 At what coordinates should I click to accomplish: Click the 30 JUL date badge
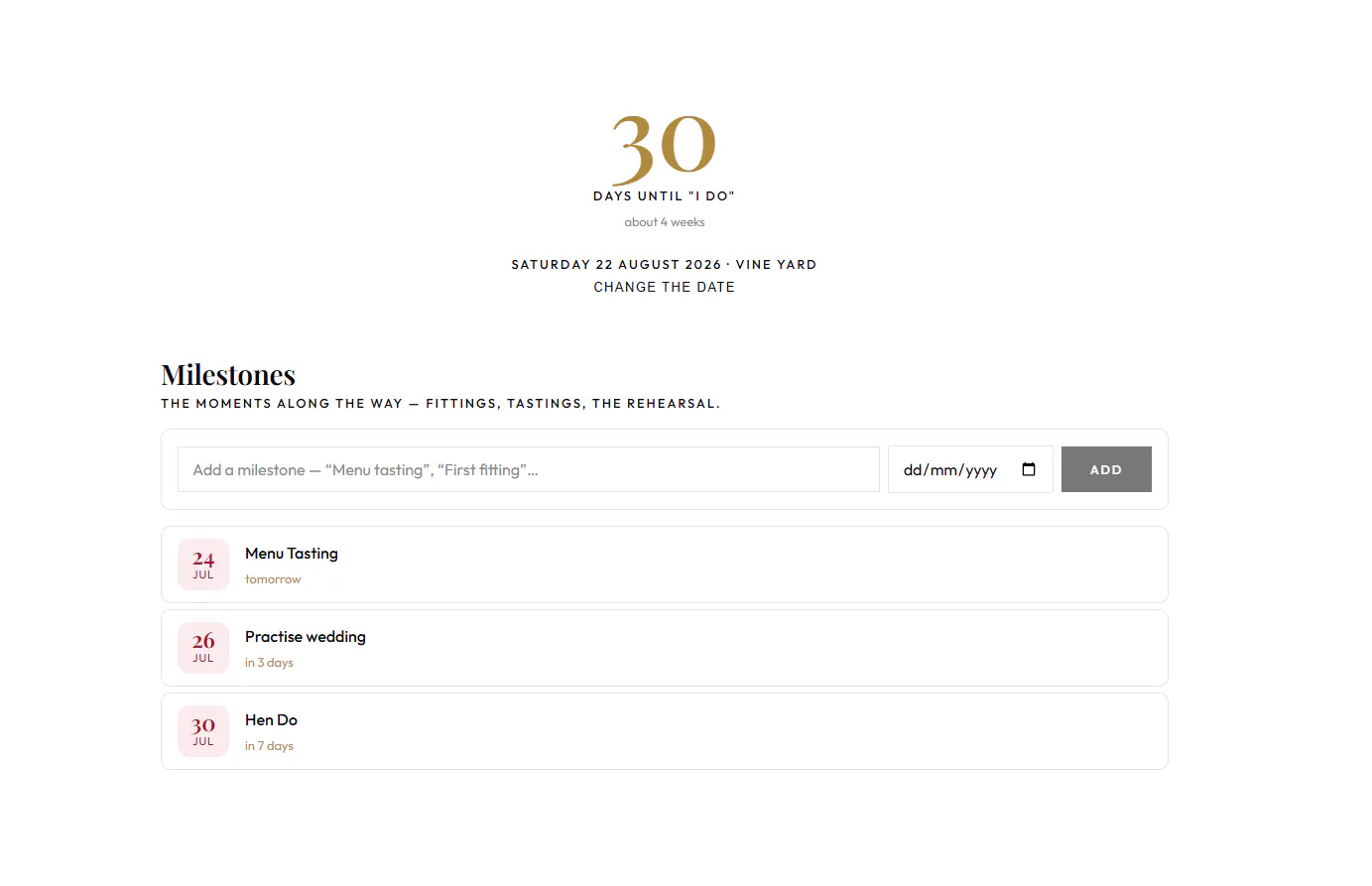pyautogui.click(x=203, y=731)
